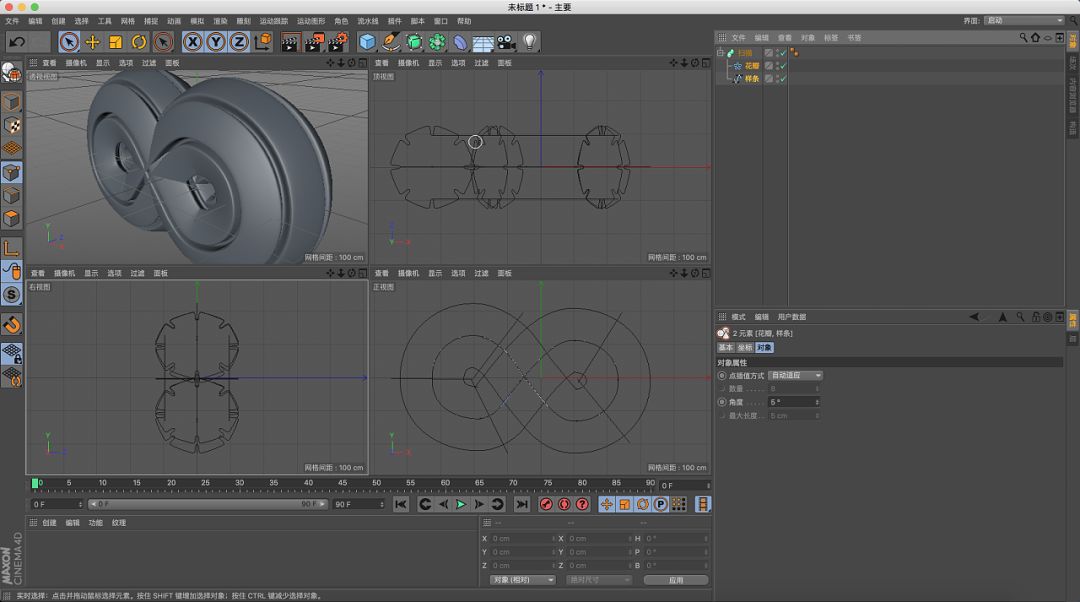Select the Live Selection tool
1080x602 pixels.
[x=69, y=42]
